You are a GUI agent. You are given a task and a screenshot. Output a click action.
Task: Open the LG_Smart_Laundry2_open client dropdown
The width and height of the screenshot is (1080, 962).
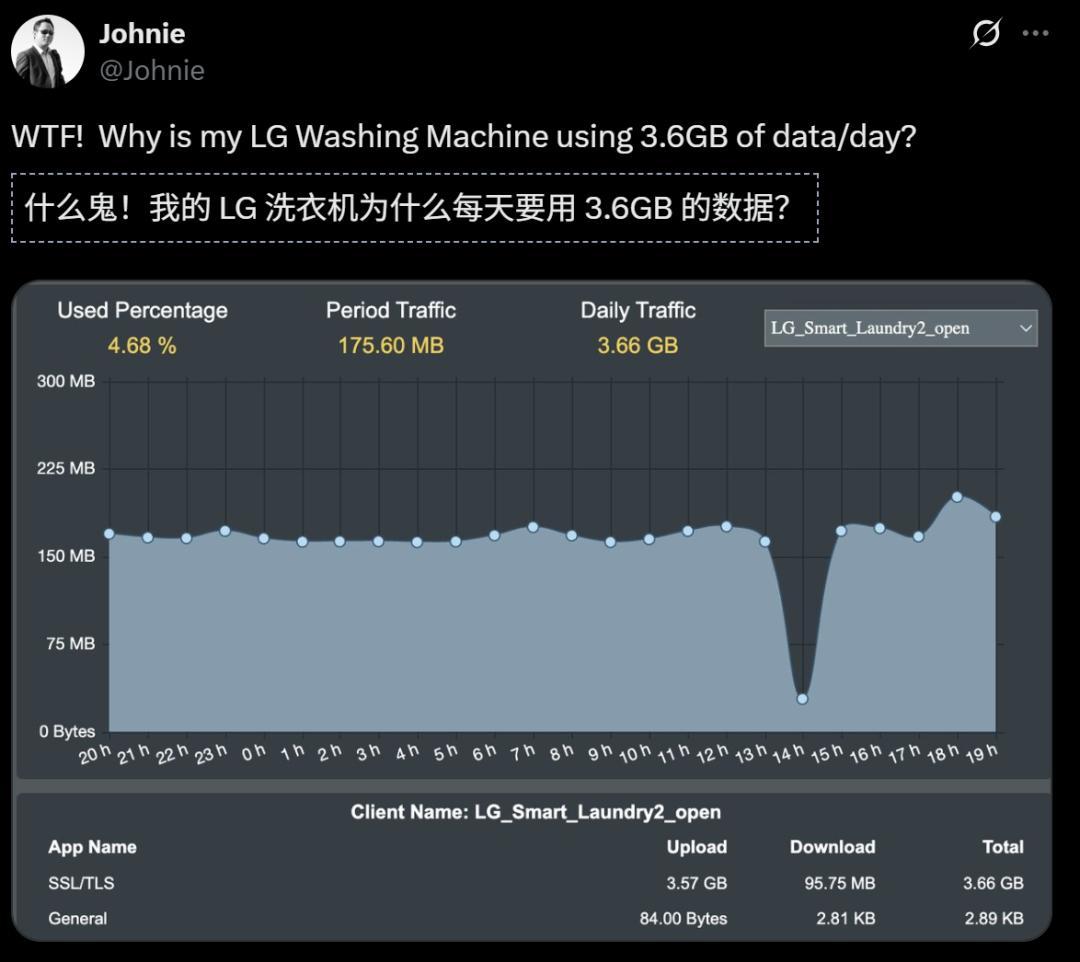900,328
